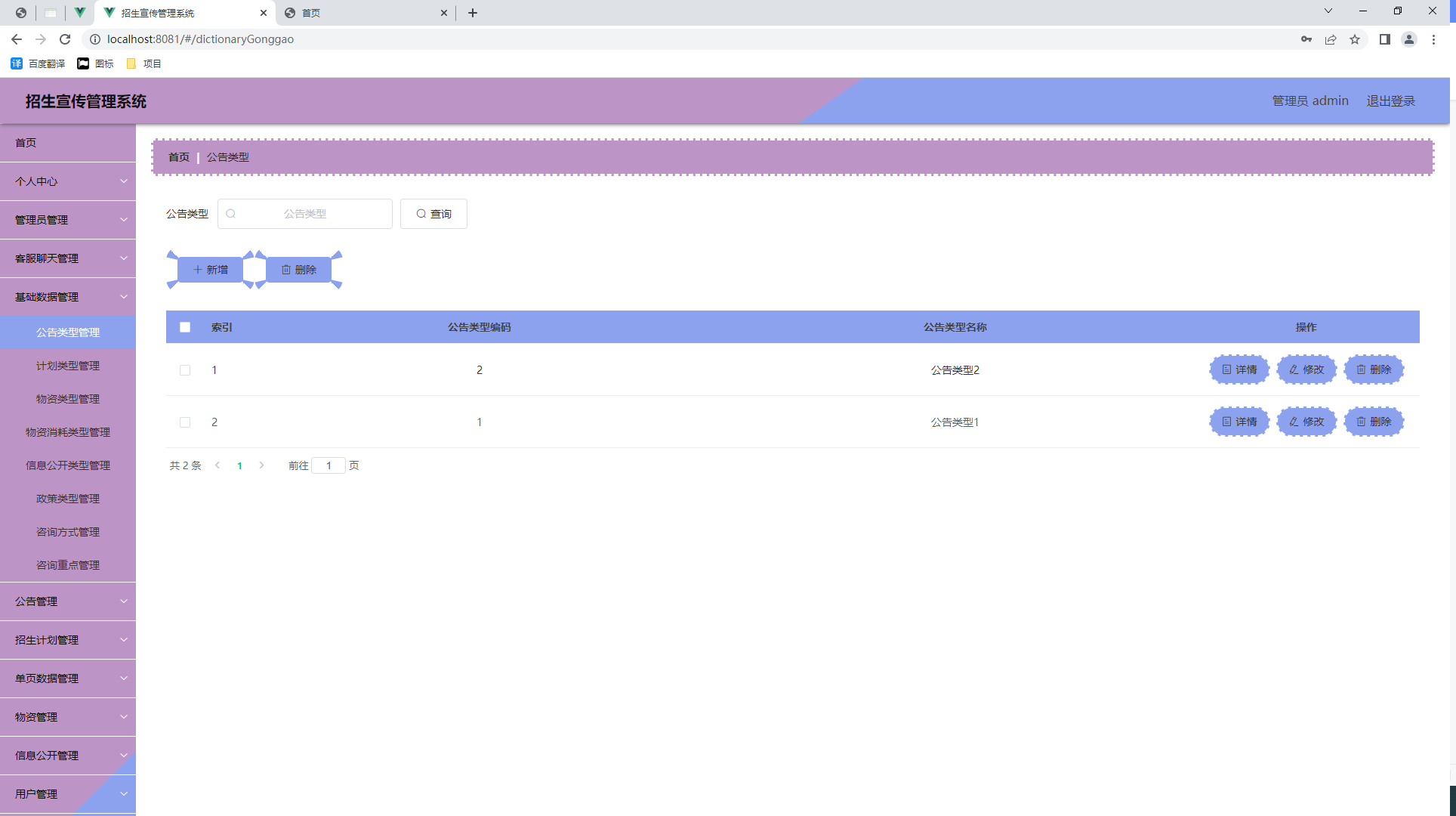Click the batch 删除 button above table
Screen dimensions: 1456x816
[299, 270]
